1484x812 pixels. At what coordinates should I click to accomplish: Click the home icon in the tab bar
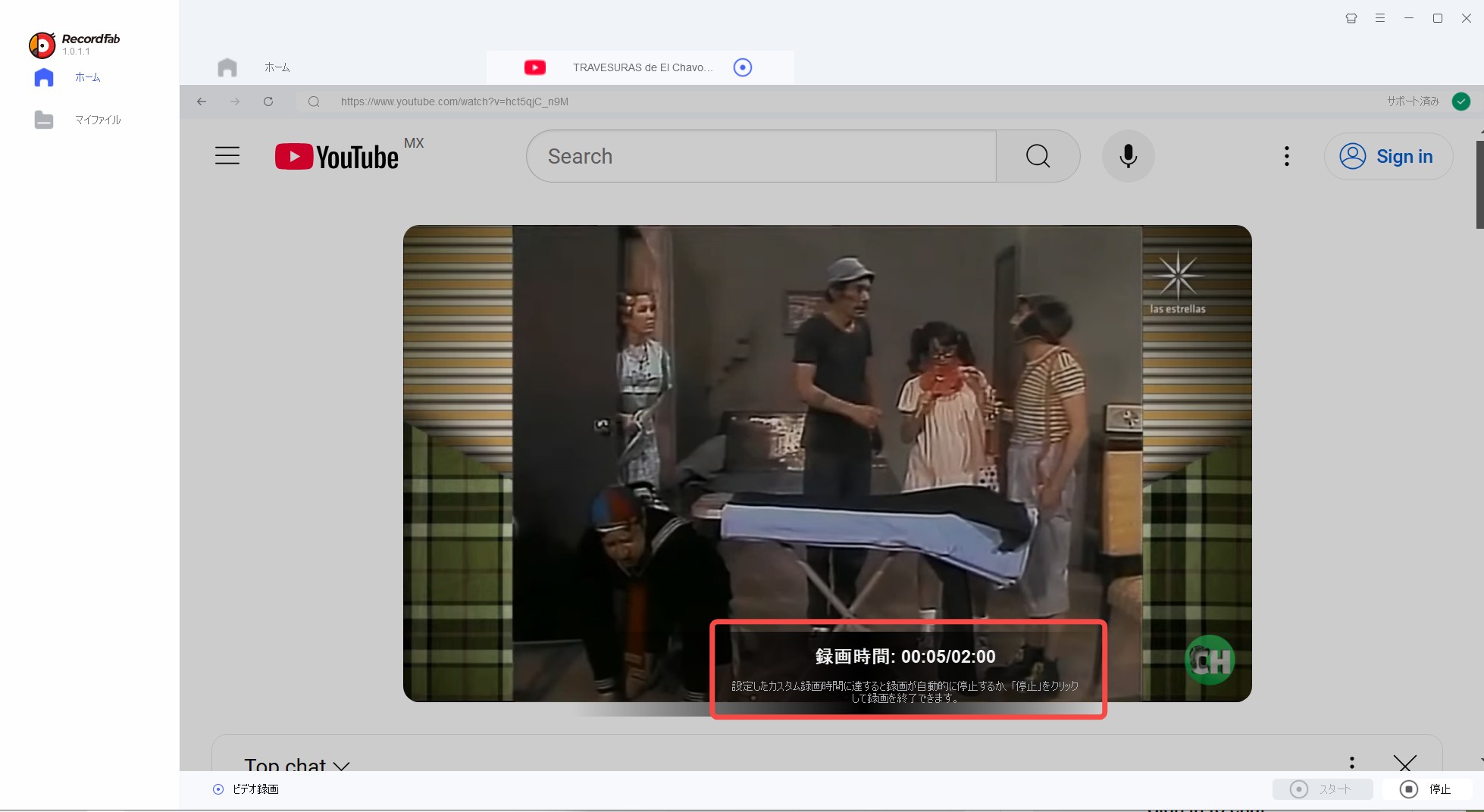click(x=227, y=67)
